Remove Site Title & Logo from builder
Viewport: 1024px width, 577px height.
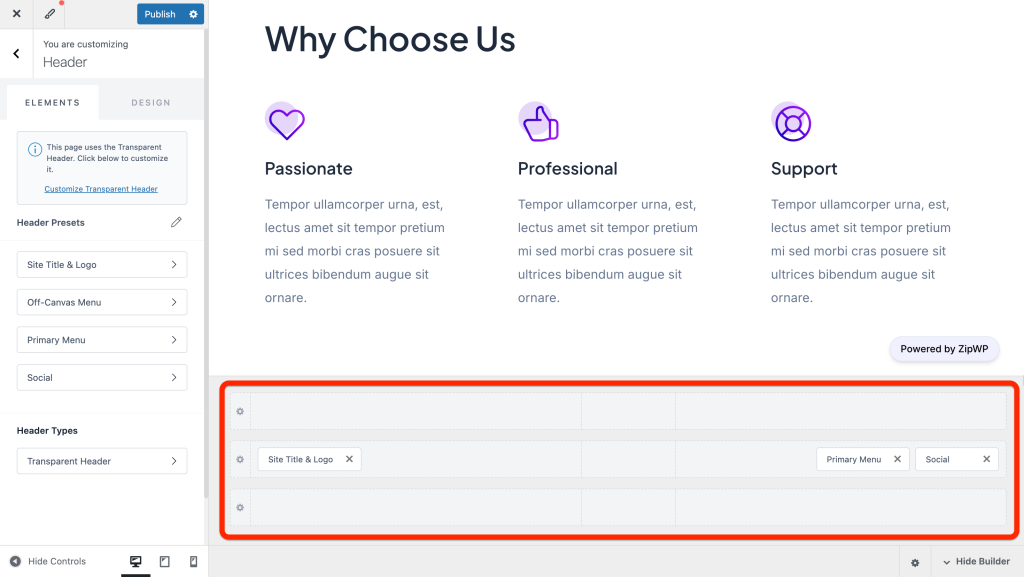point(349,459)
